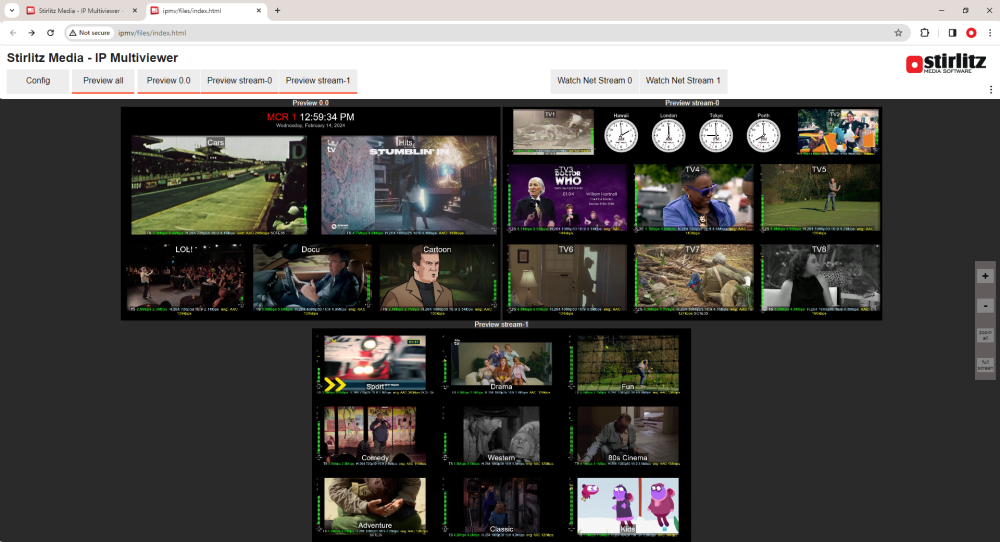Zoom out with the minus button
The image size is (1000, 542).
[985, 306]
